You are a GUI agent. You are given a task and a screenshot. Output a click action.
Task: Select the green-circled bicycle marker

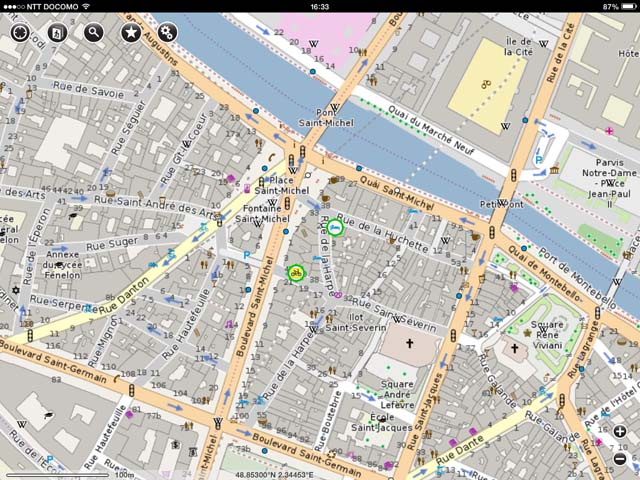(296, 273)
